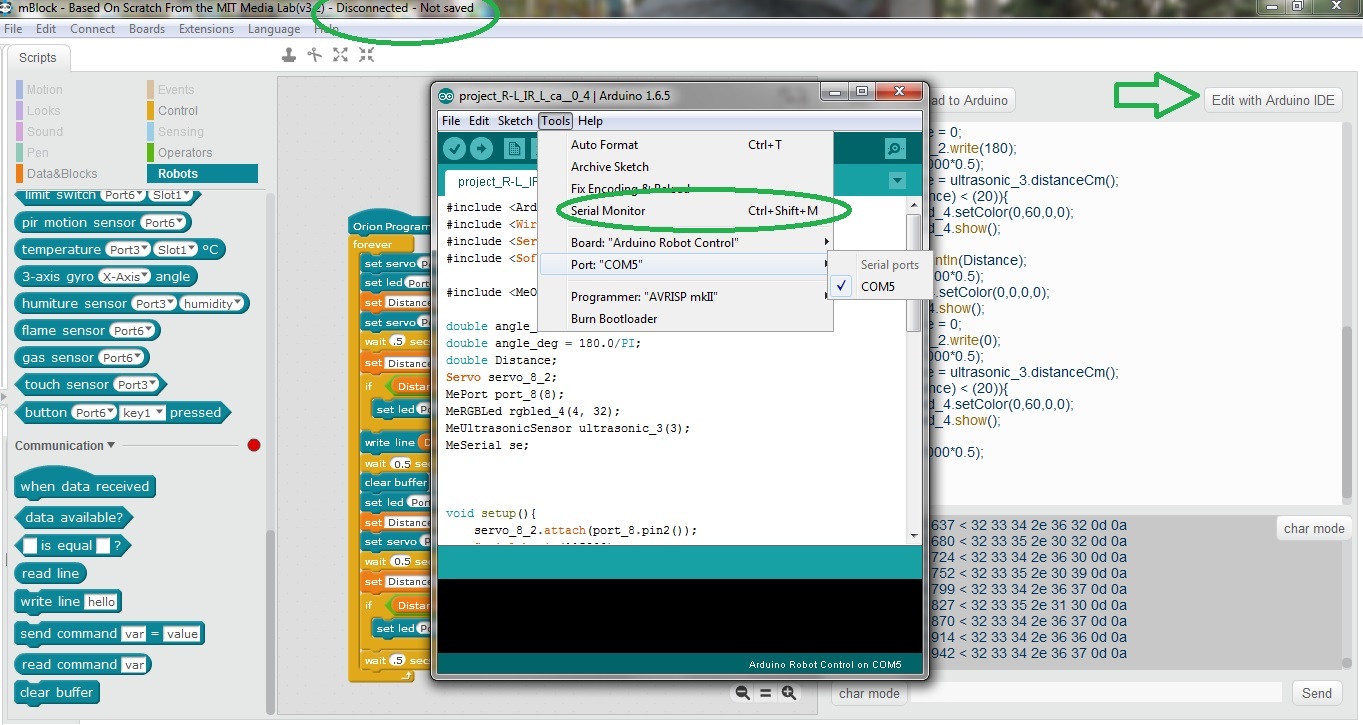This screenshot has height=725, width=1363.
Task: Select the Operators block category
Action: click(185, 153)
